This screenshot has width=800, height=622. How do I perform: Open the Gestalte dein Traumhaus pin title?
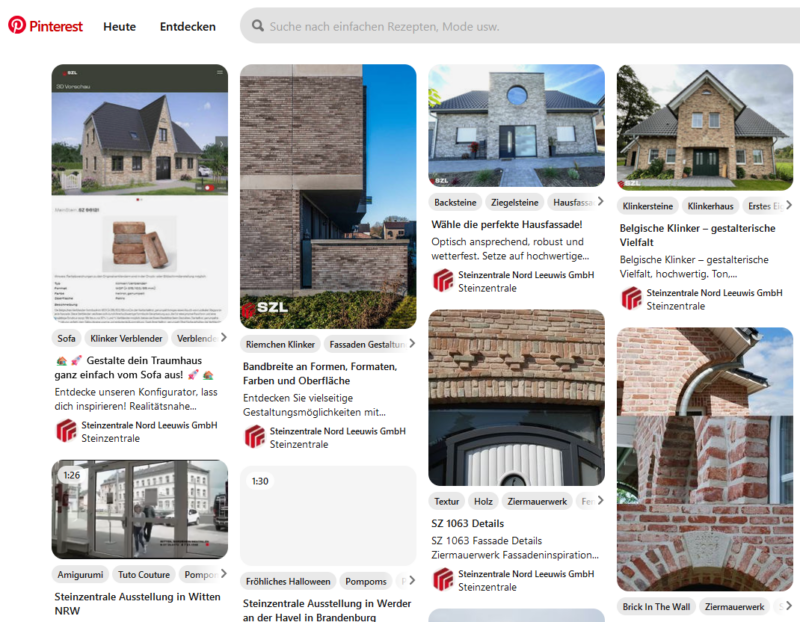pos(134,367)
